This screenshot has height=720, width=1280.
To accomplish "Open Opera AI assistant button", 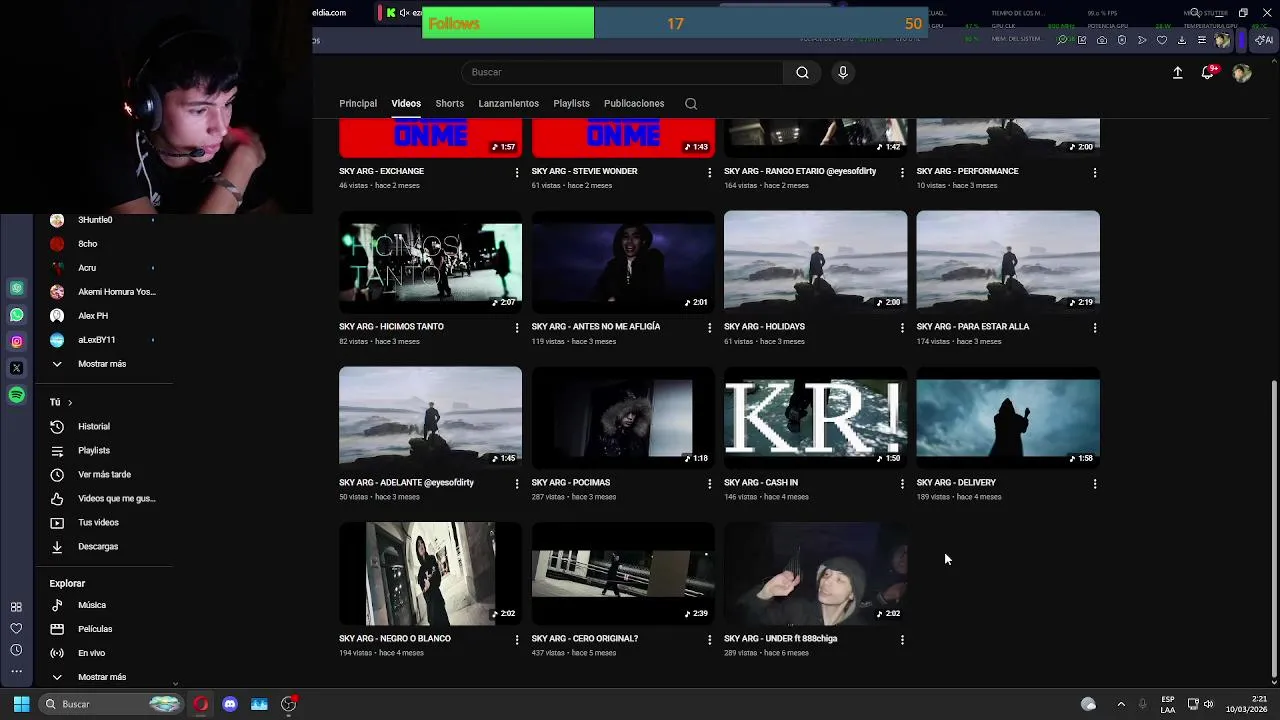I will click(x=1264, y=40).
